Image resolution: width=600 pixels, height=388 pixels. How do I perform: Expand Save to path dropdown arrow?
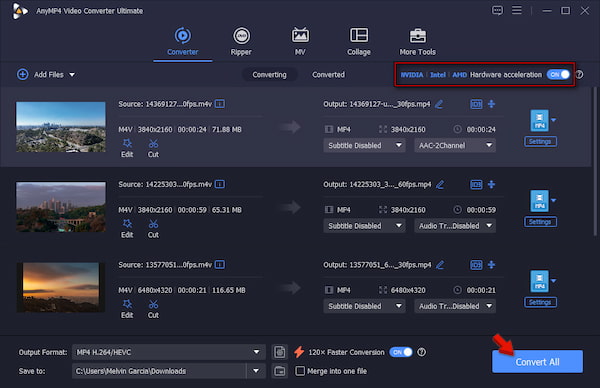(x=256, y=371)
